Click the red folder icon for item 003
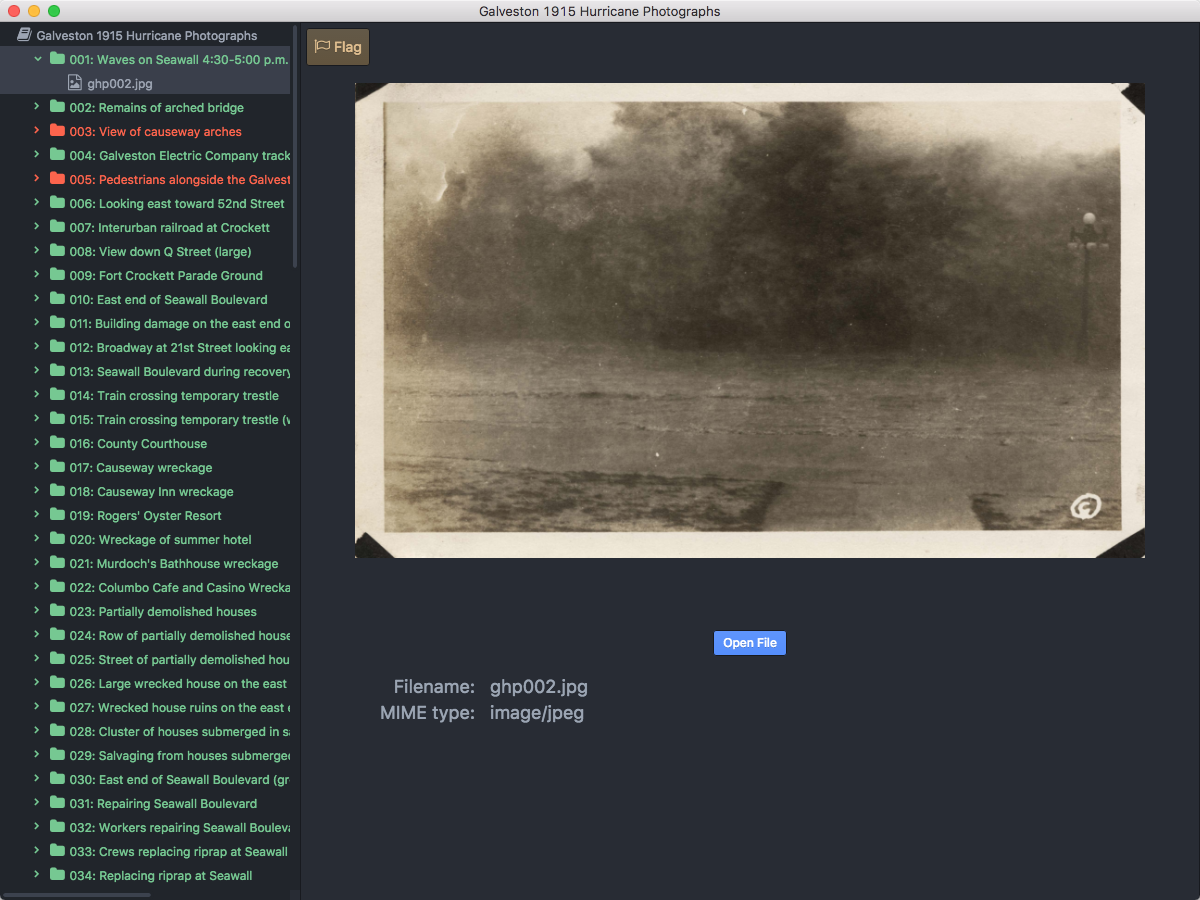 (57, 131)
